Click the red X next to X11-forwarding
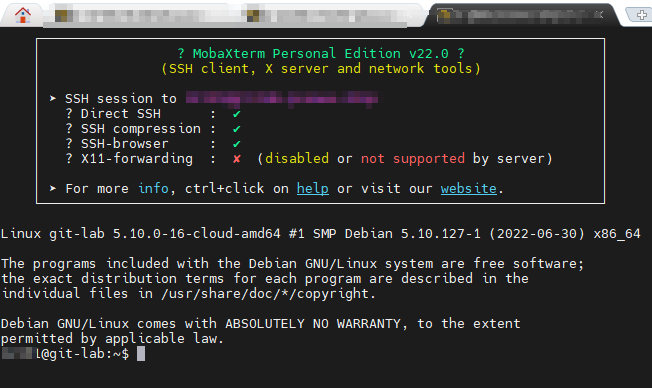 237,159
